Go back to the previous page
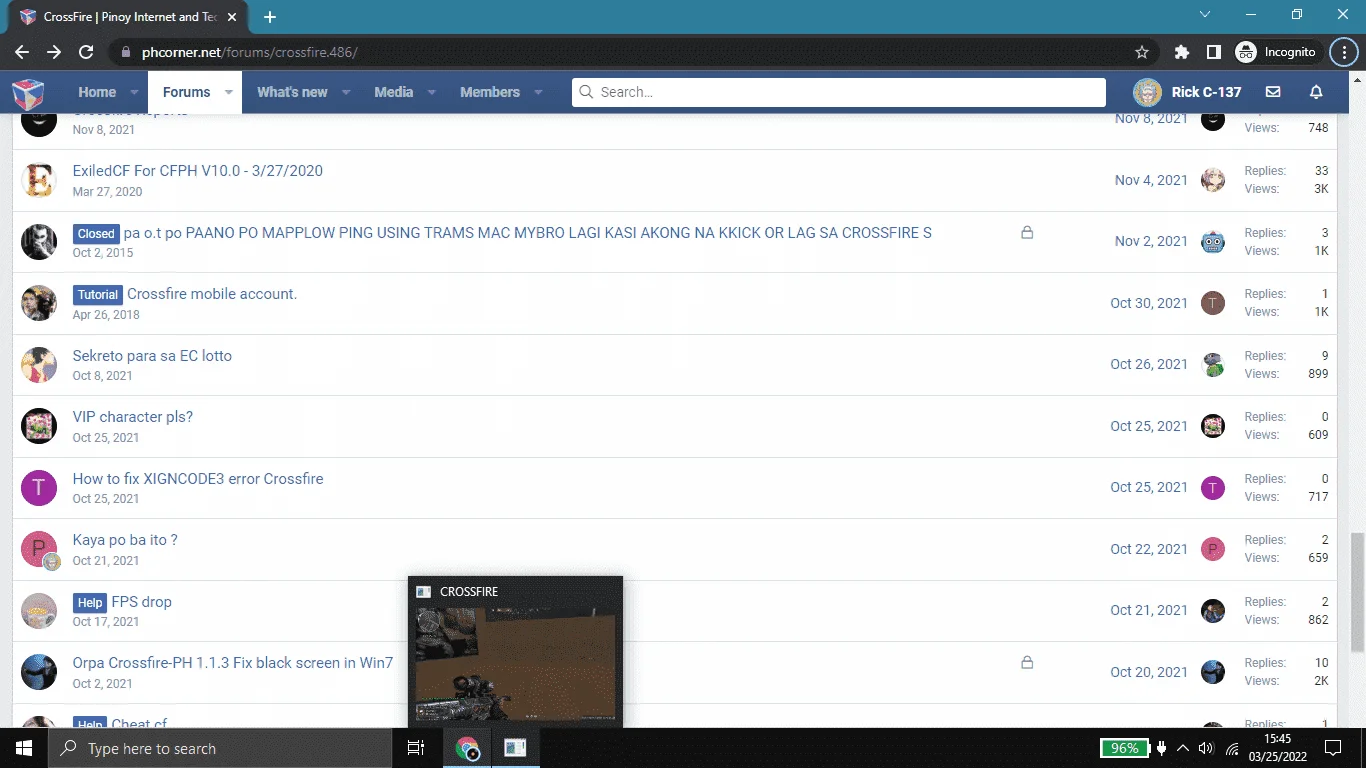Image resolution: width=1366 pixels, height=768 pixels. click(22, 52)
